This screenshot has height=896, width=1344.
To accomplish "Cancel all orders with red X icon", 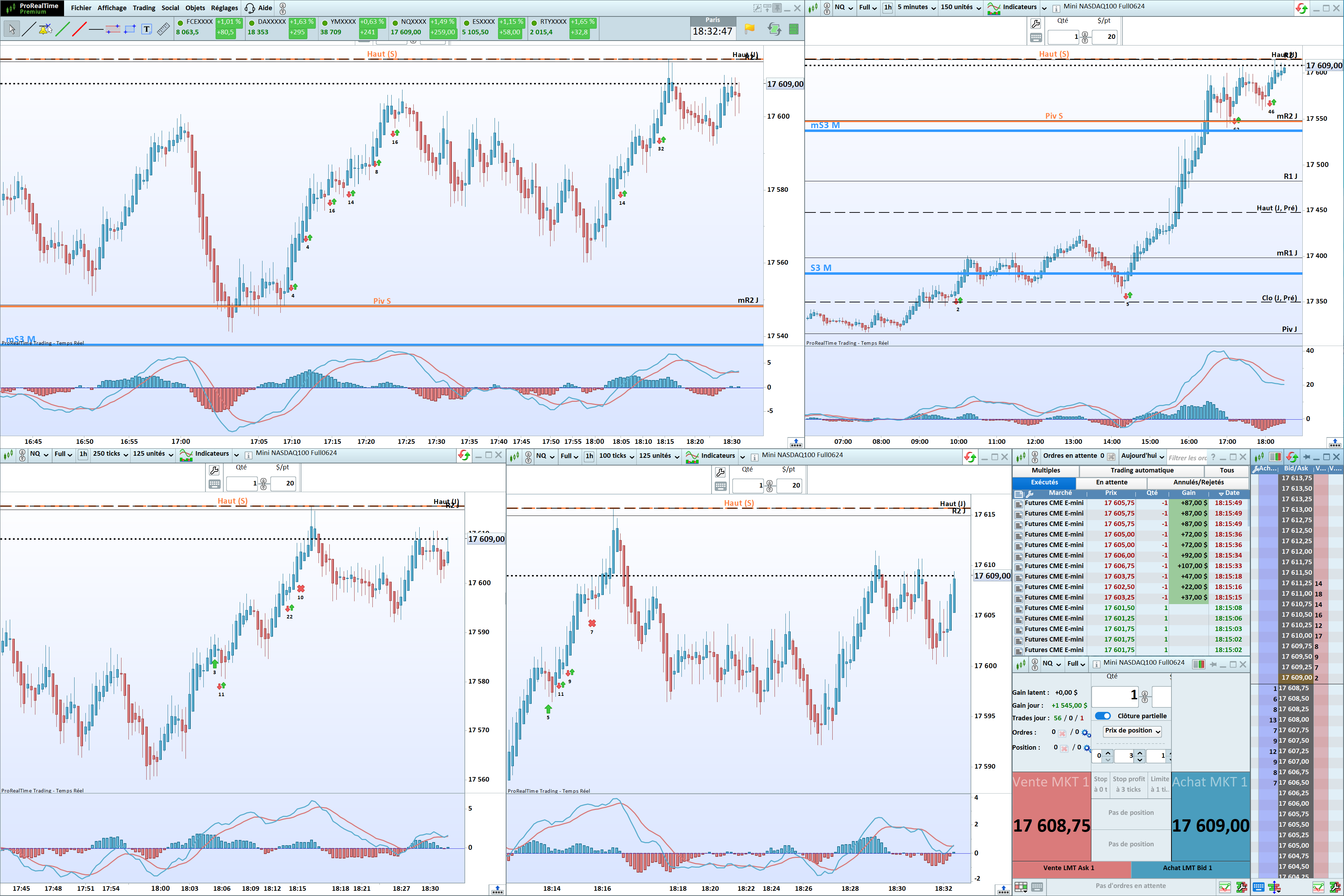I will pyautogui.click(x=1062, y=733).
